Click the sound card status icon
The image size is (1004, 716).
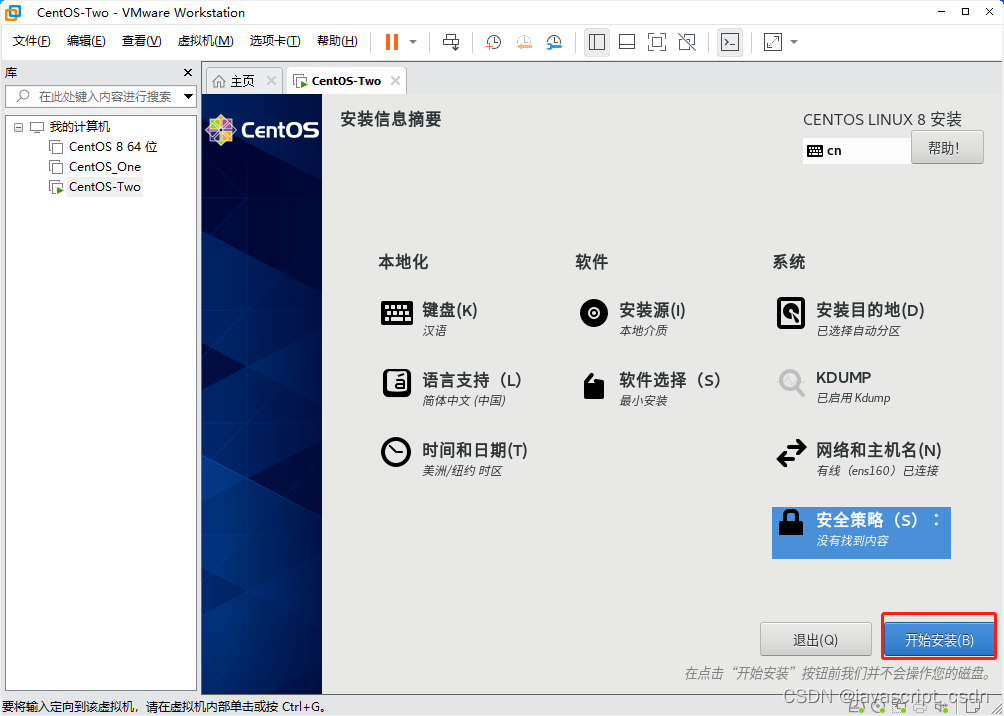tap(941, 708)
